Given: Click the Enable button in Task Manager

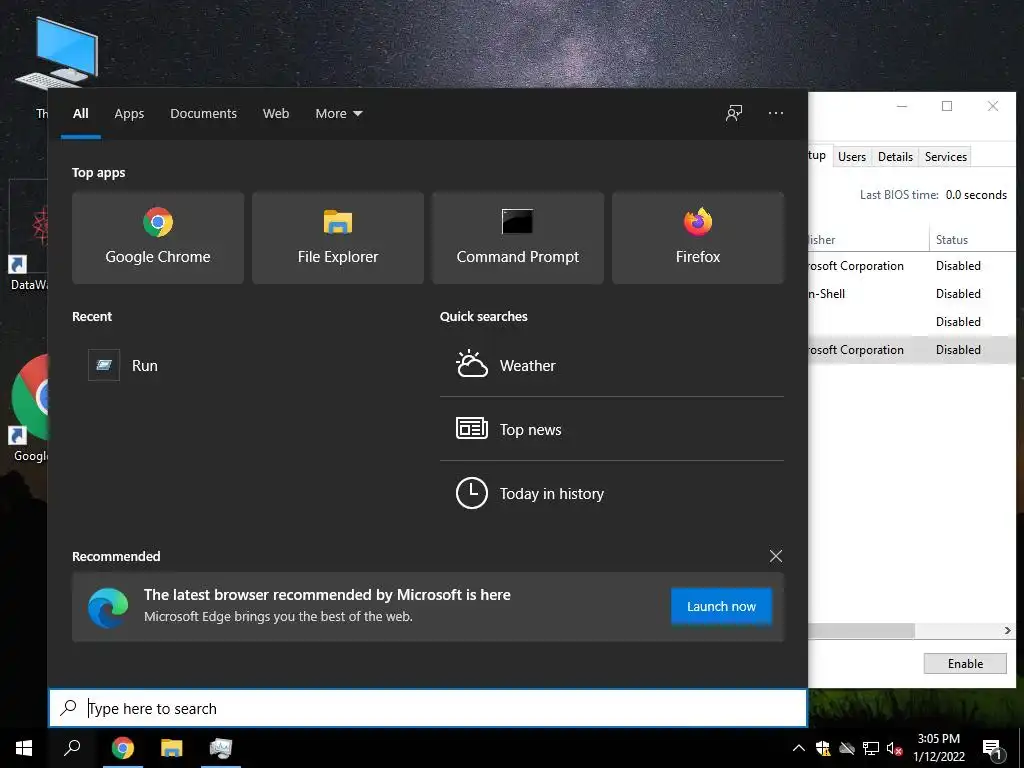Looking at the screenshot, I should click(965, 664).
